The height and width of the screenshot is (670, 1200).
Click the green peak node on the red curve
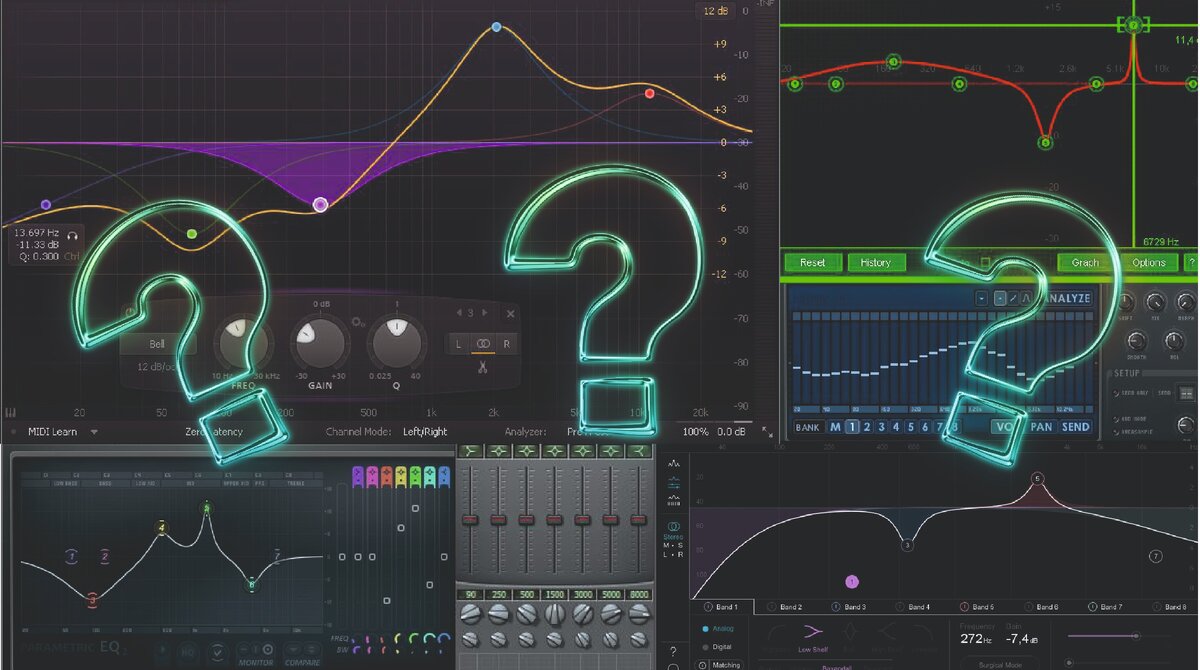(x=1133, y=25)
